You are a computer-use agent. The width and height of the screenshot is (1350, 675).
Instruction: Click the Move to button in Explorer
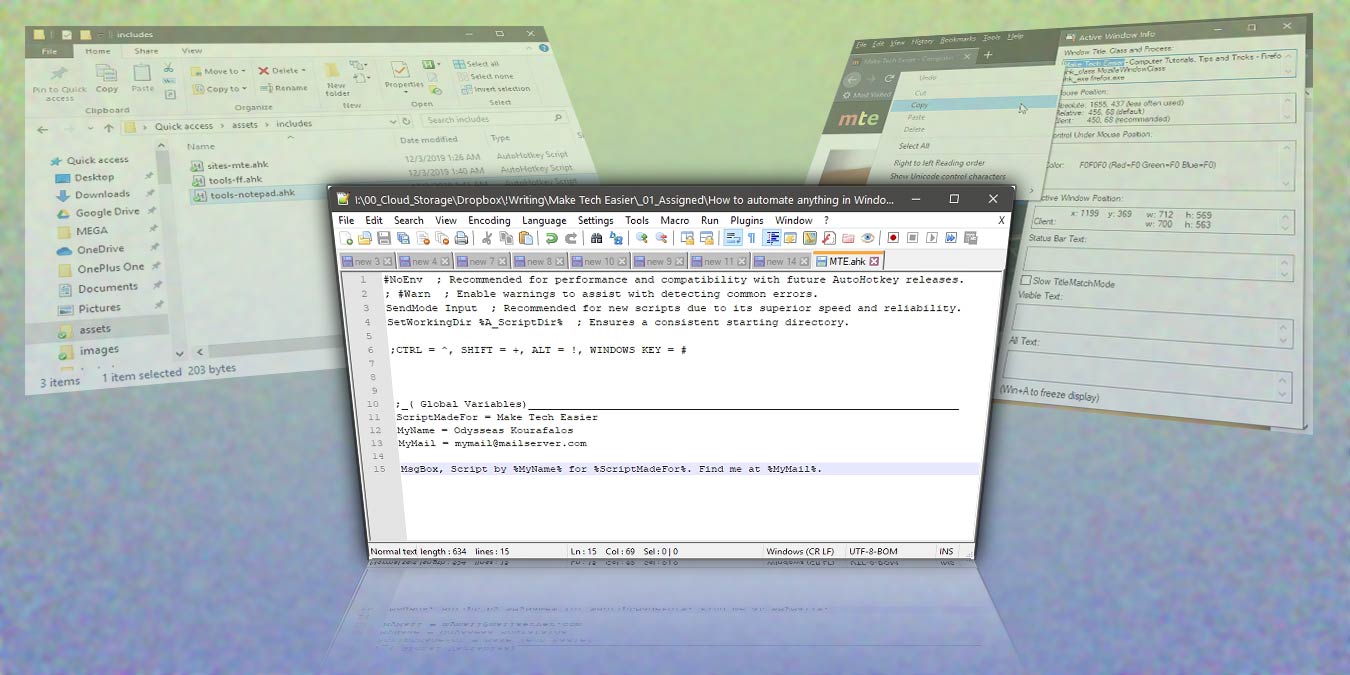pyautogui.click(x=221, y=71)
